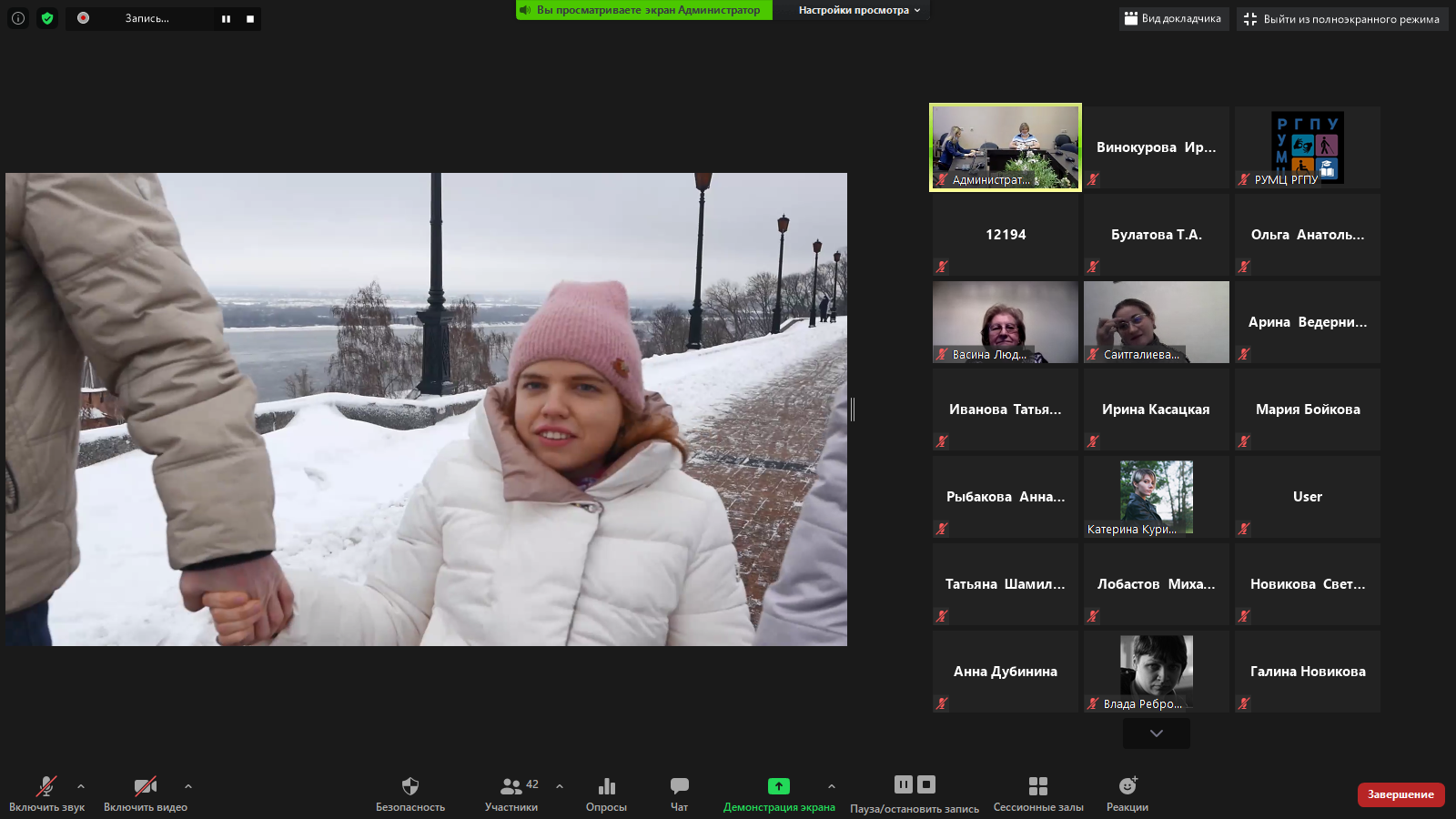1456x819 pixels.
Task: Select Администратор video thumbnail
Action: pyautogui.click(x=1005, y=147)
